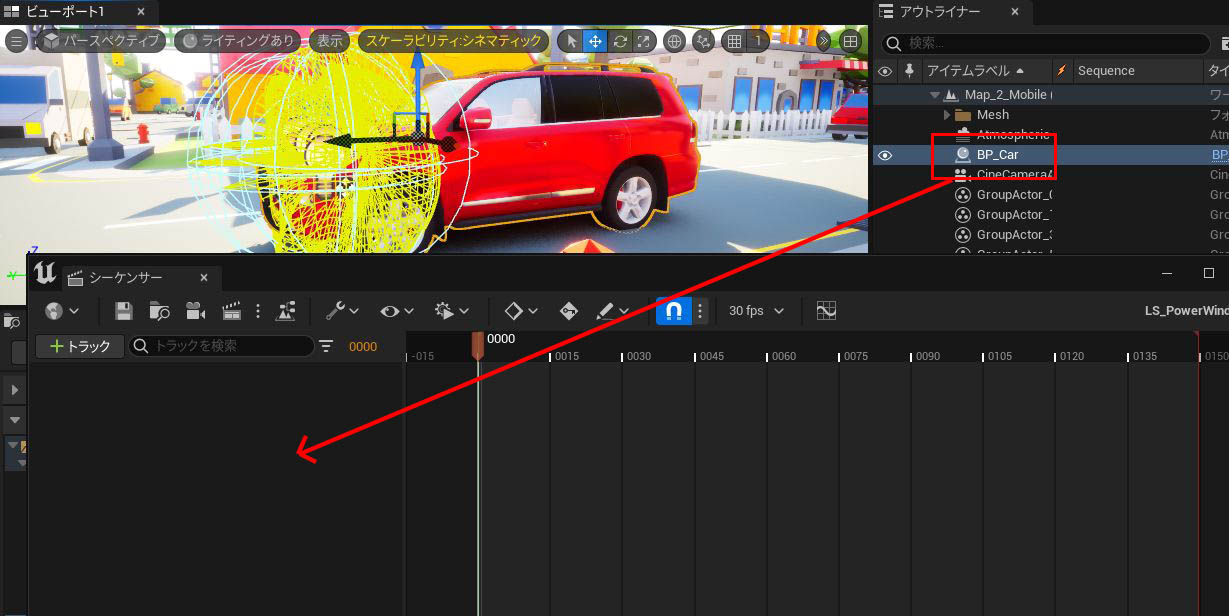The image size is (1229, 616).
Task: Click the Render Movie clapperboard icon in Sequencer
Action: pos(231,311)
